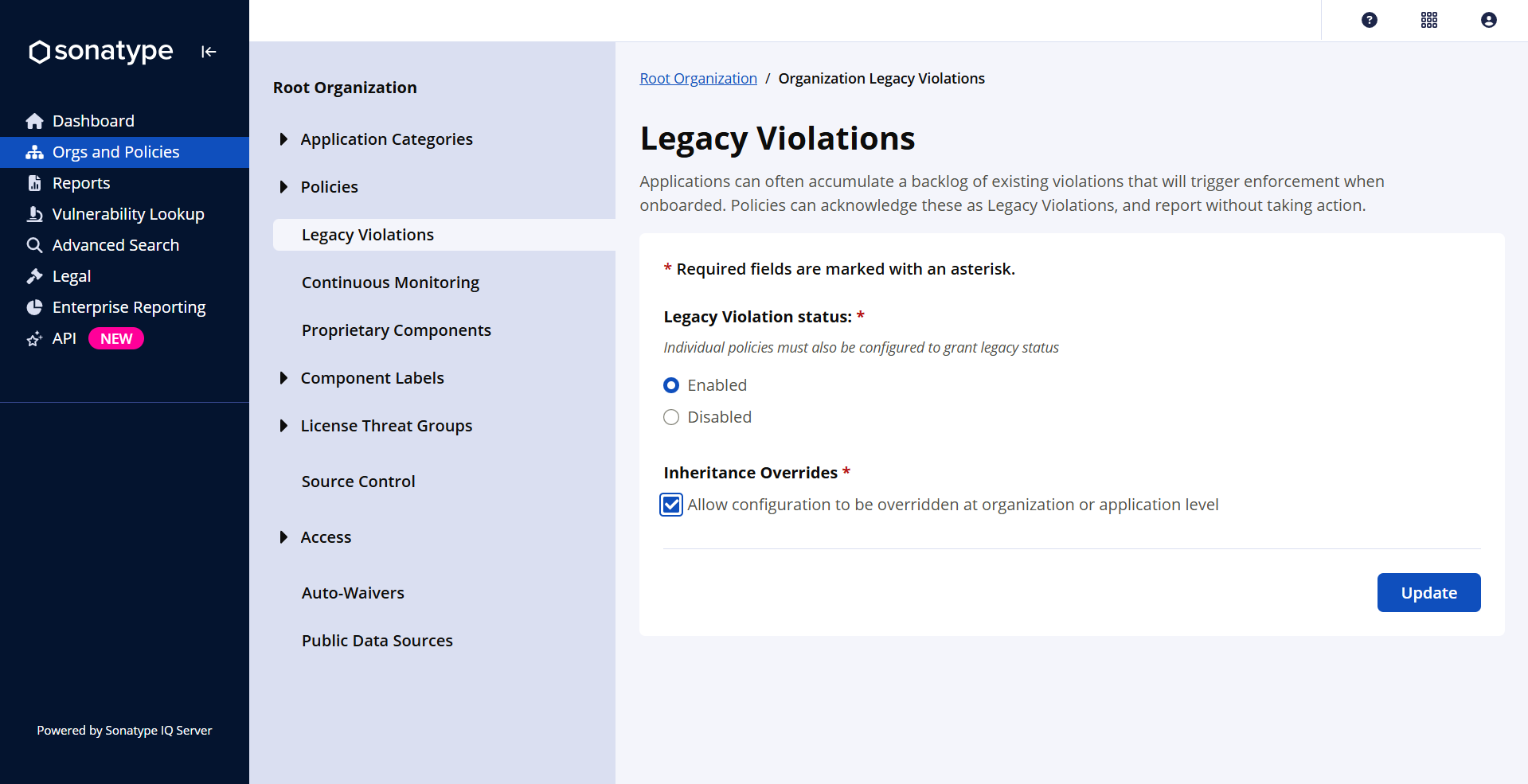Click the 'Organization Legacy Violations' breadcrumb text
Image resolution: width=1528 pixels, height=784 pixels.
coord(881,79)
